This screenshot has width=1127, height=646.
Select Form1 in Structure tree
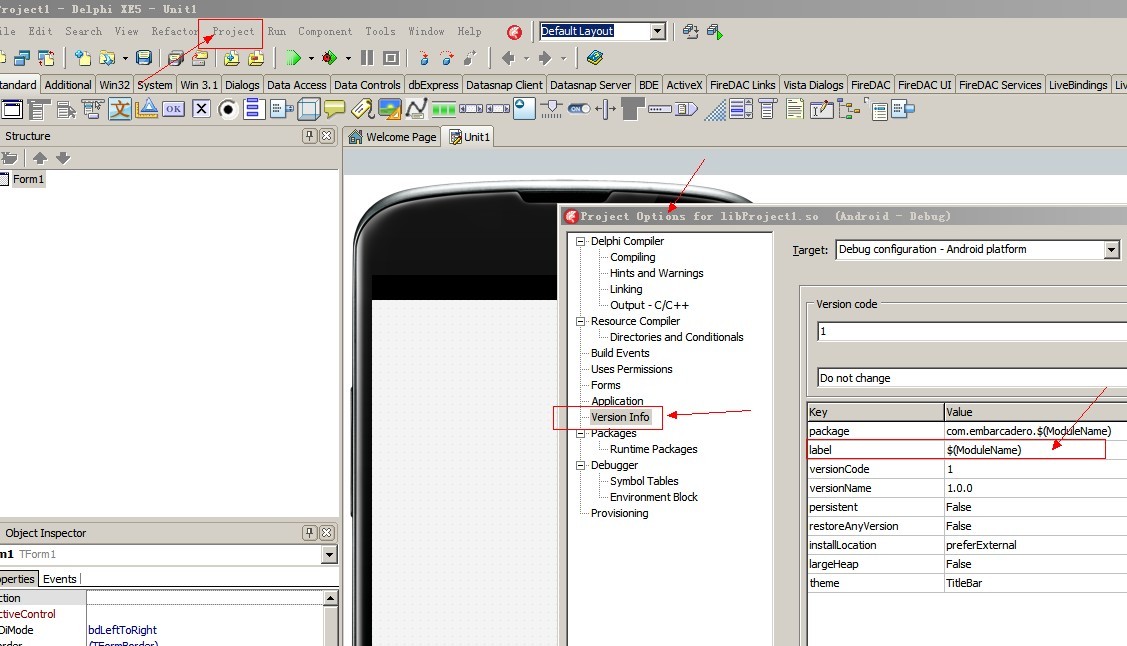coord(28,179)
